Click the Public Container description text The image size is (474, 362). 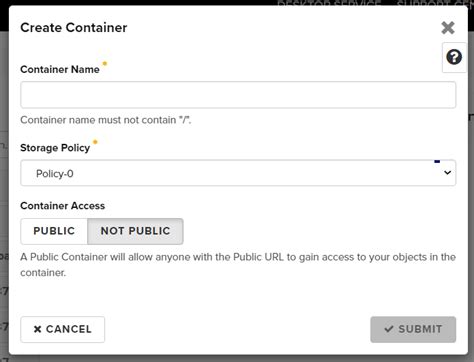pos(238,265)
